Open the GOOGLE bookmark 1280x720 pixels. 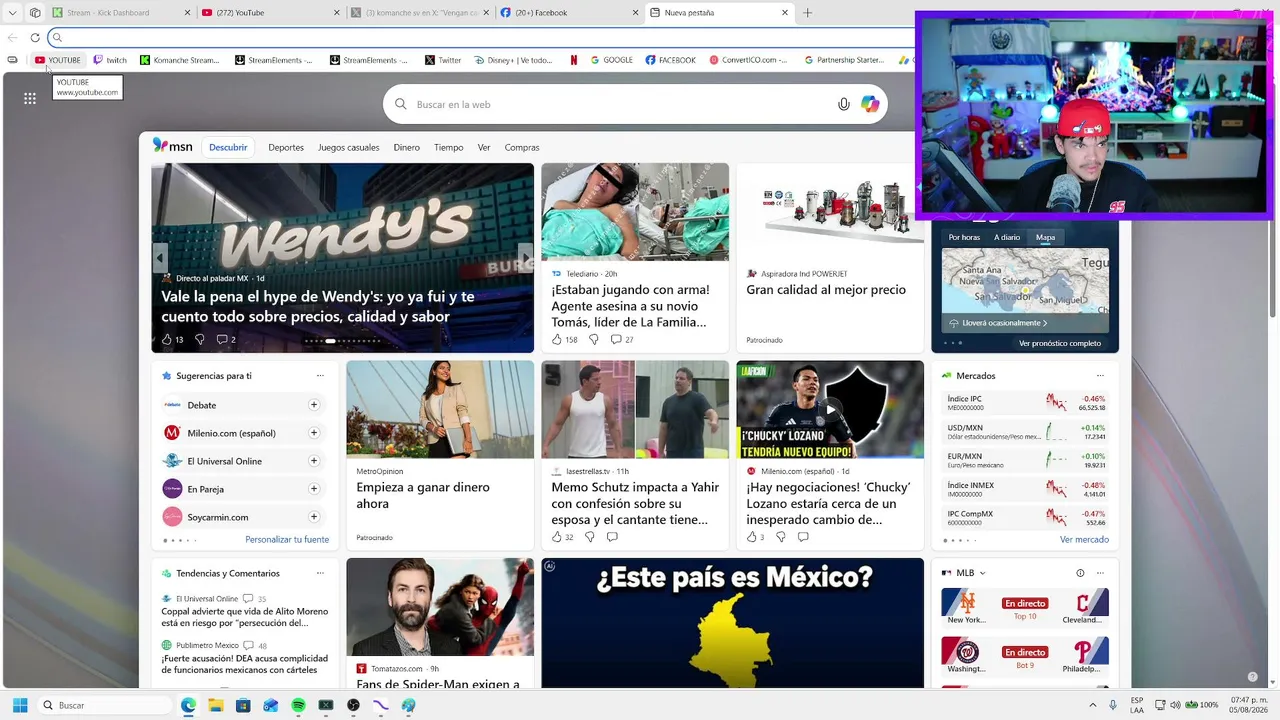click(612, 60)
